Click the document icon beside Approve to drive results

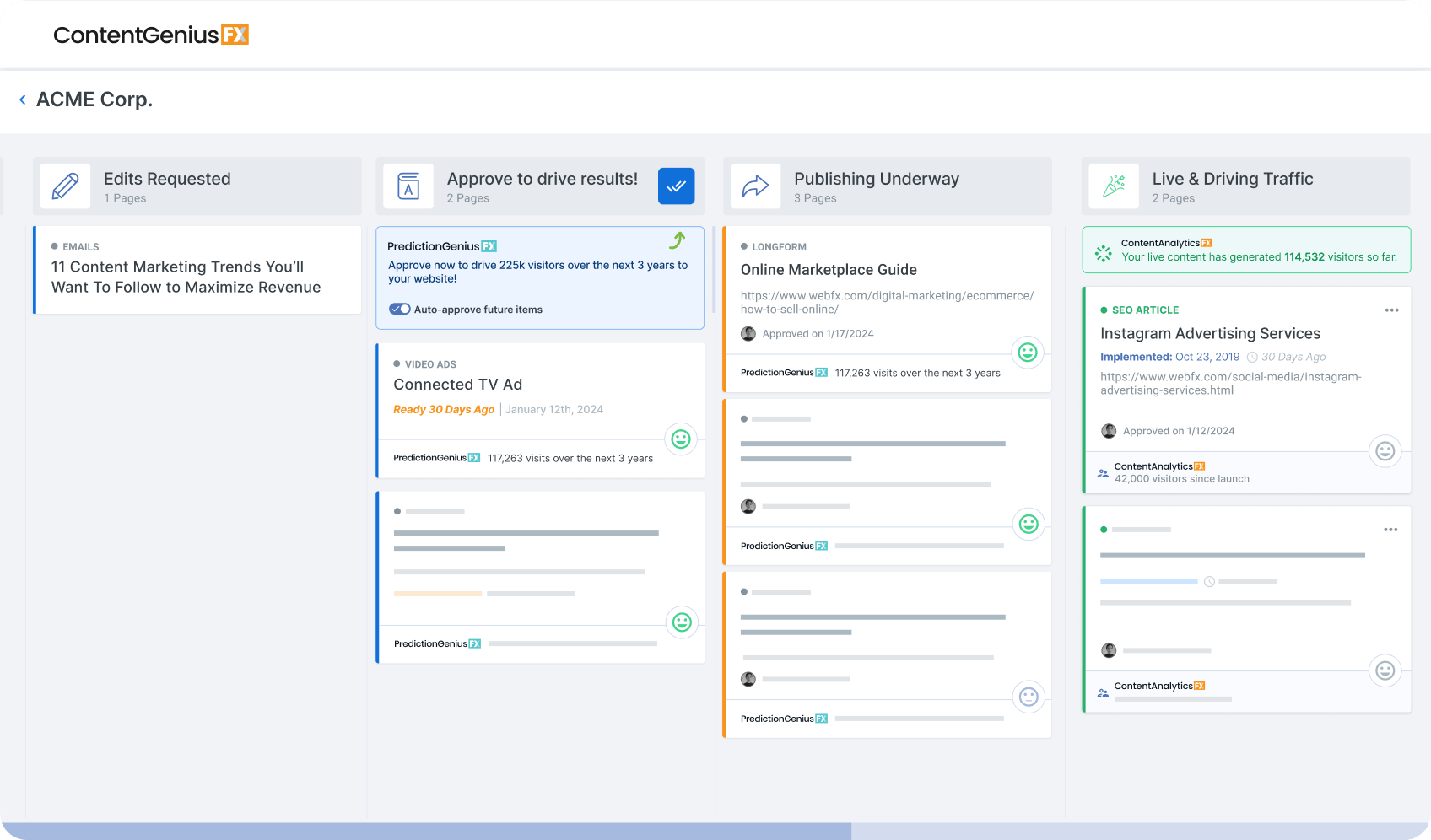coord(408,186)
